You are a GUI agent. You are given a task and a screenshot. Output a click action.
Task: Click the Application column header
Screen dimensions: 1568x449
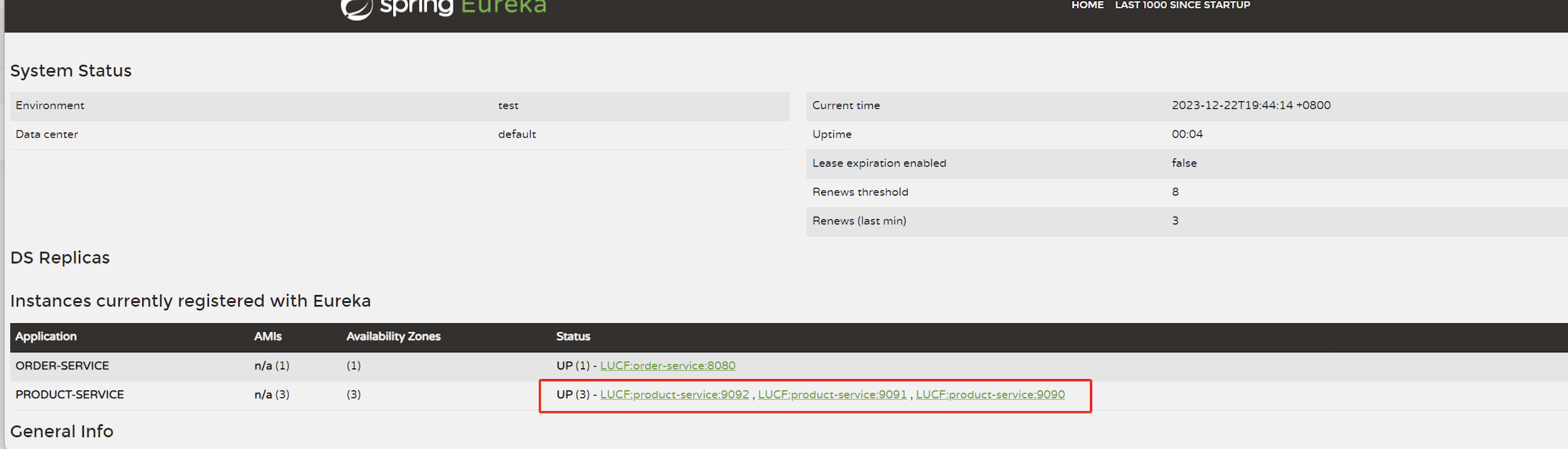46,336
